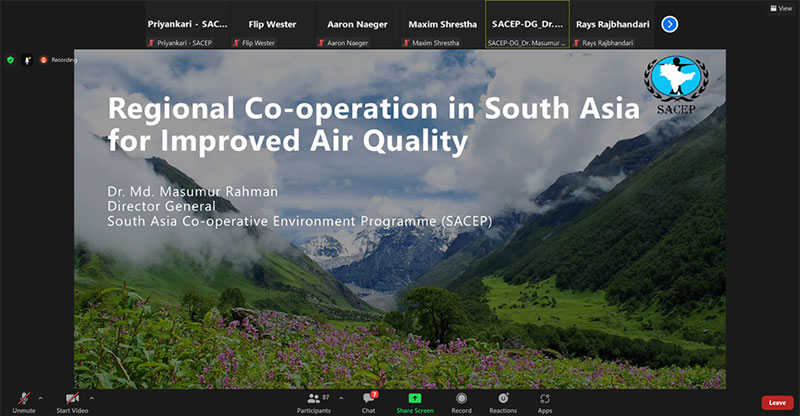Screen dimensions: 800x416
Task: Unmute the microphone
Action: (x=23, y=403)
